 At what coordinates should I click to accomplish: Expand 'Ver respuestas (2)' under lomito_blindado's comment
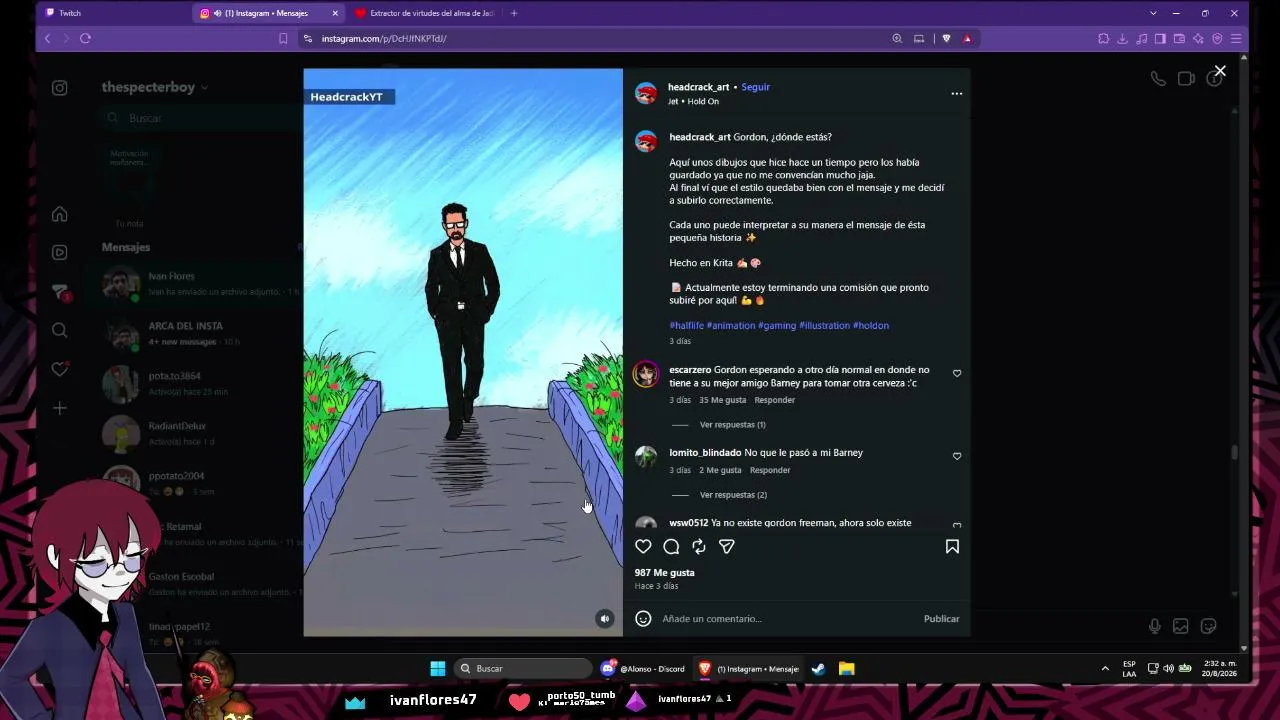733,495
